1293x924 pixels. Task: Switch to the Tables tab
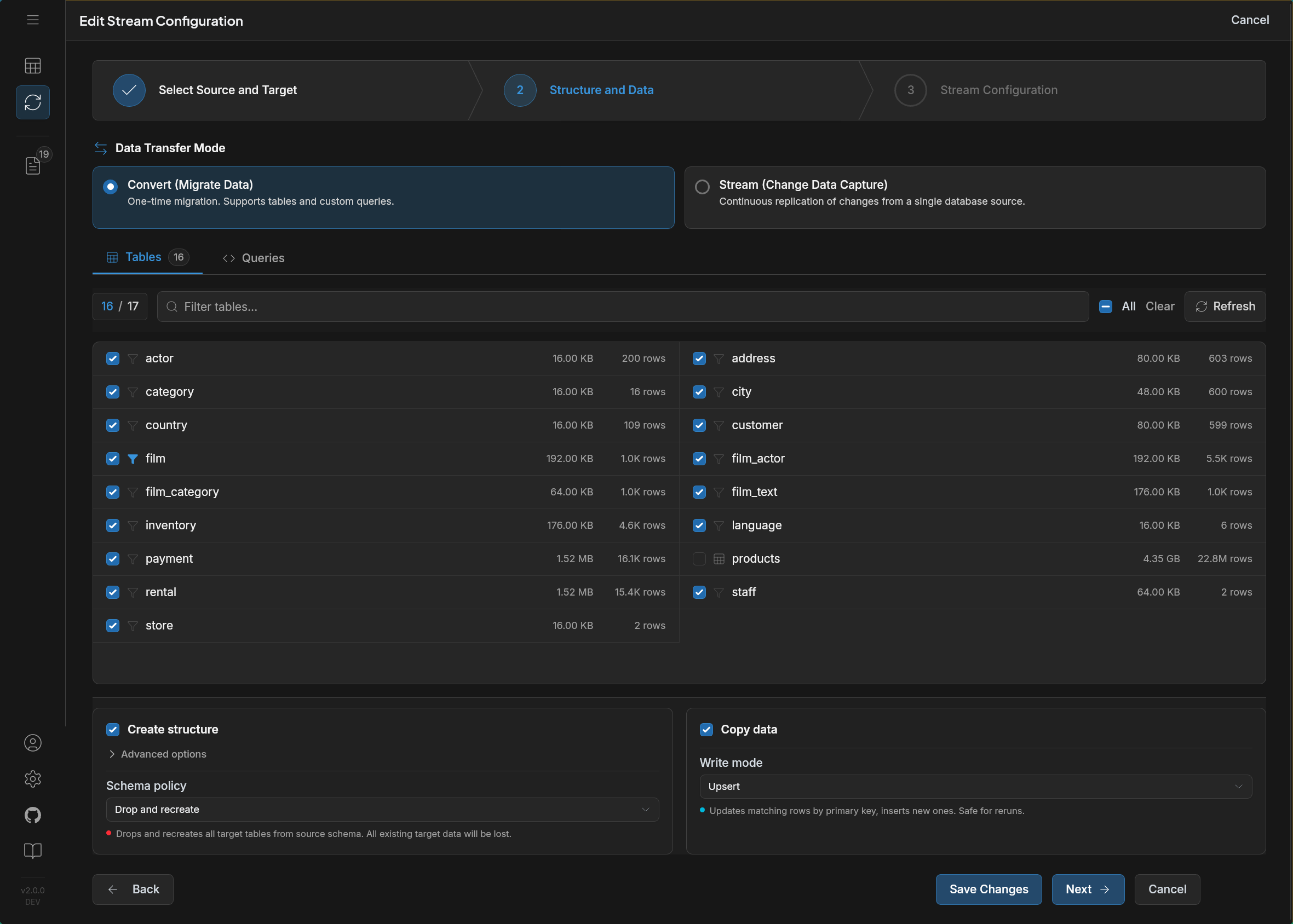[147, 257]
